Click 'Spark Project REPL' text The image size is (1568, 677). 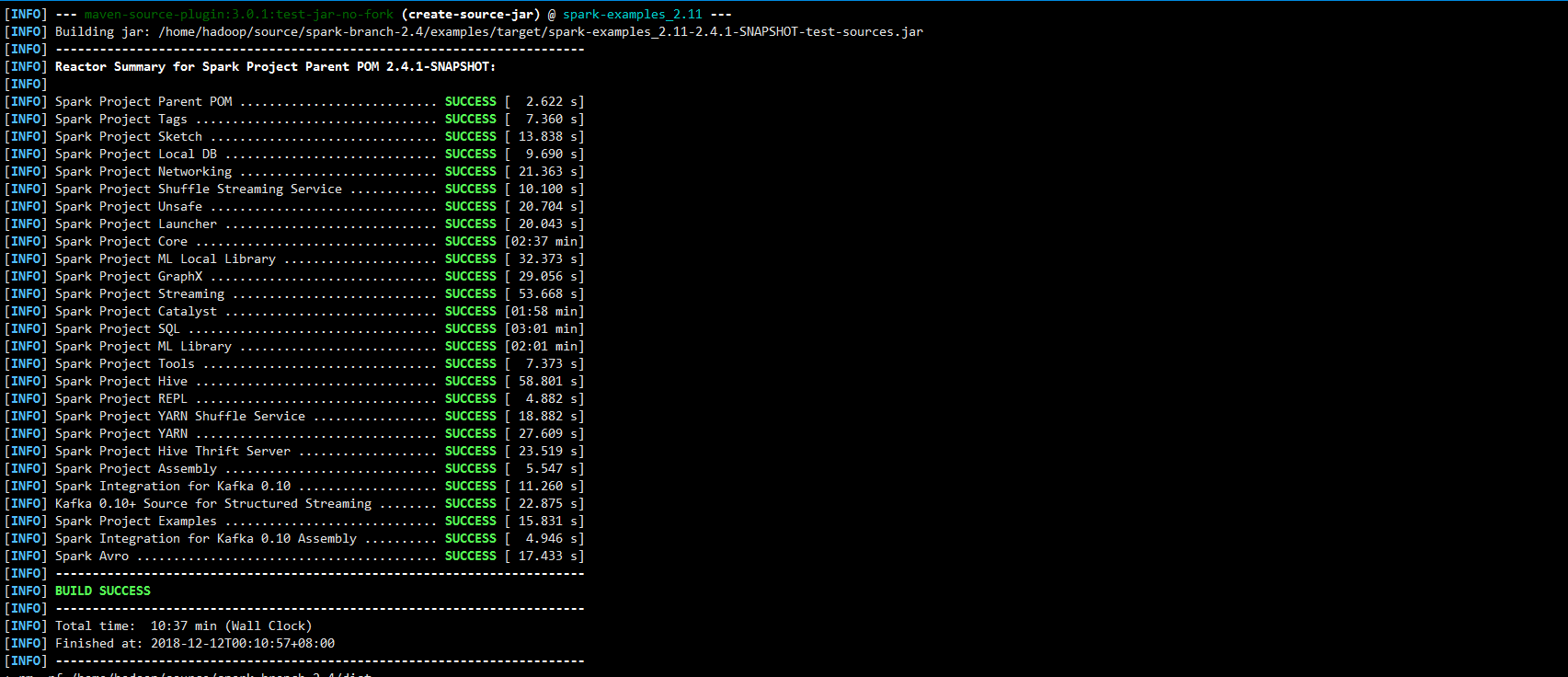121,399
